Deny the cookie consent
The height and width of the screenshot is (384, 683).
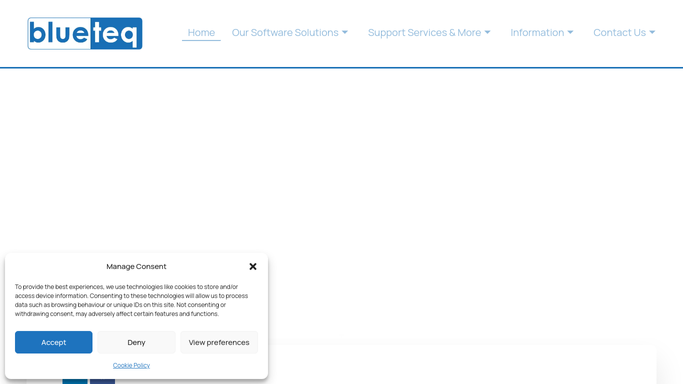[x=136, y=342]
